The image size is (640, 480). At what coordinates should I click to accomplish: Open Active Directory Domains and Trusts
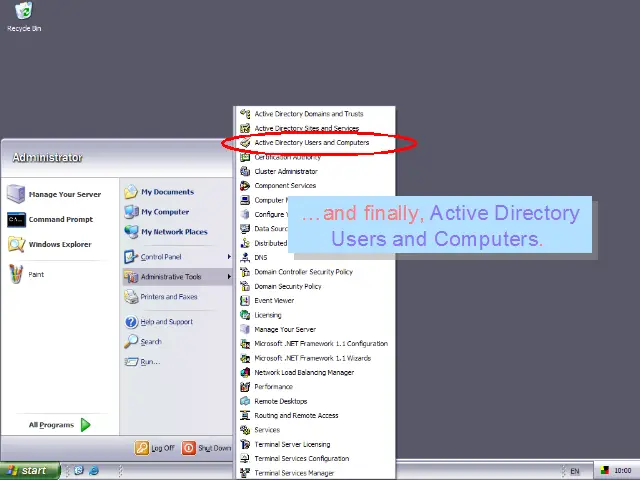point(316,114)
